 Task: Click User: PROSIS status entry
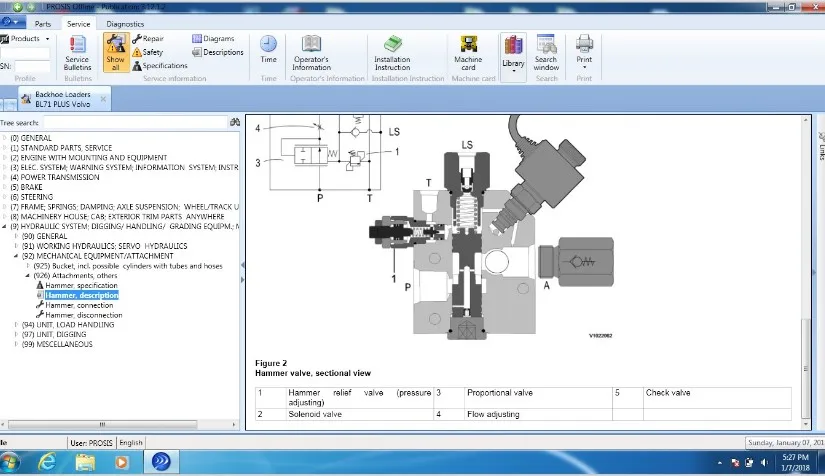[91, 442]
